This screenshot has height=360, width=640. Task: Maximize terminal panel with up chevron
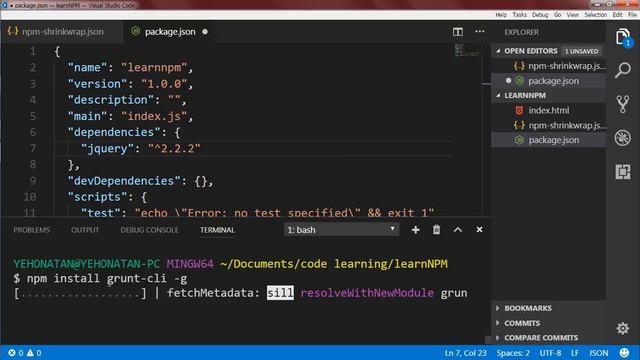pyautogui.click(x=458, y=230)
